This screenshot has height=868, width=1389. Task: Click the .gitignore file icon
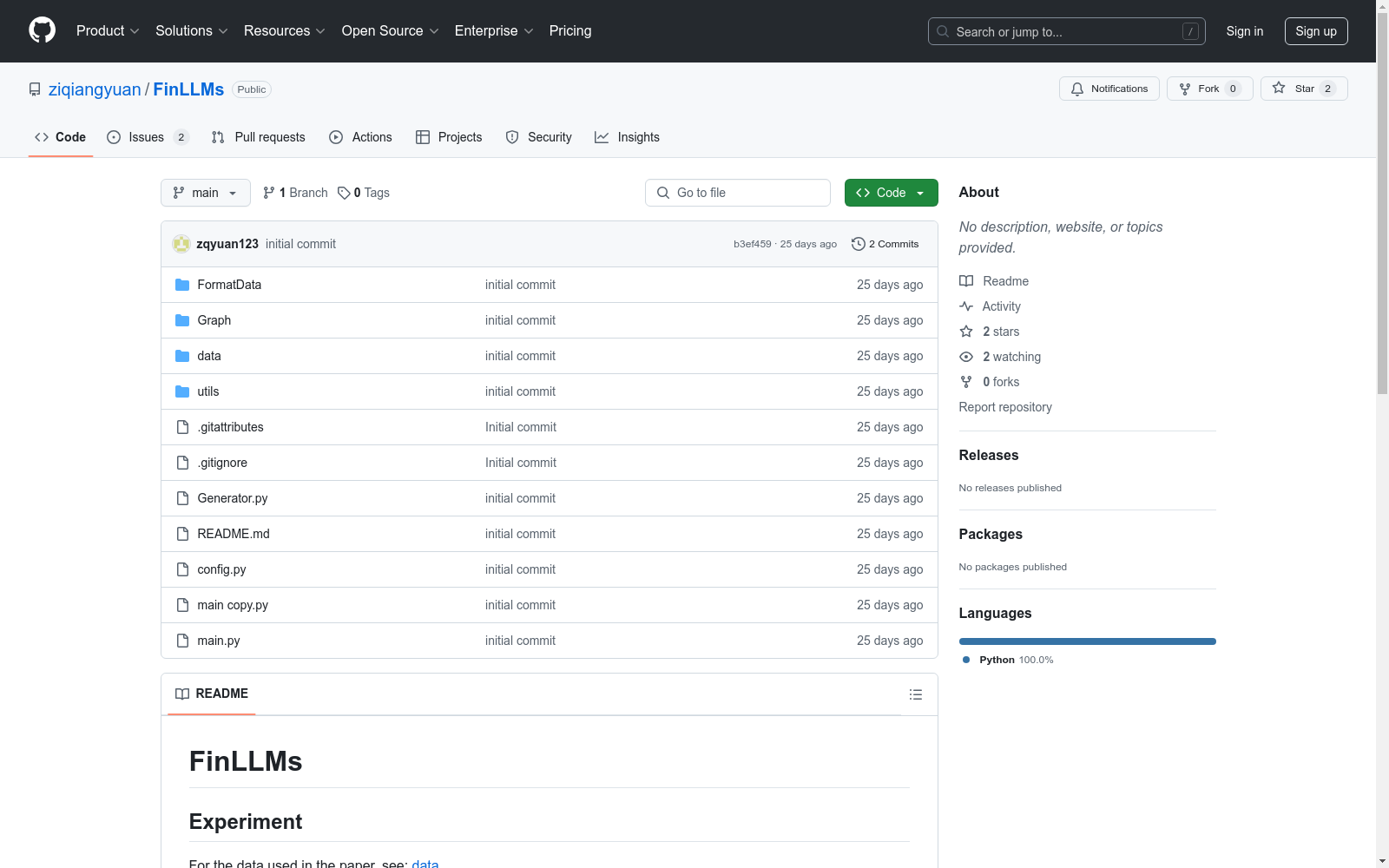(x=182, y=463)
